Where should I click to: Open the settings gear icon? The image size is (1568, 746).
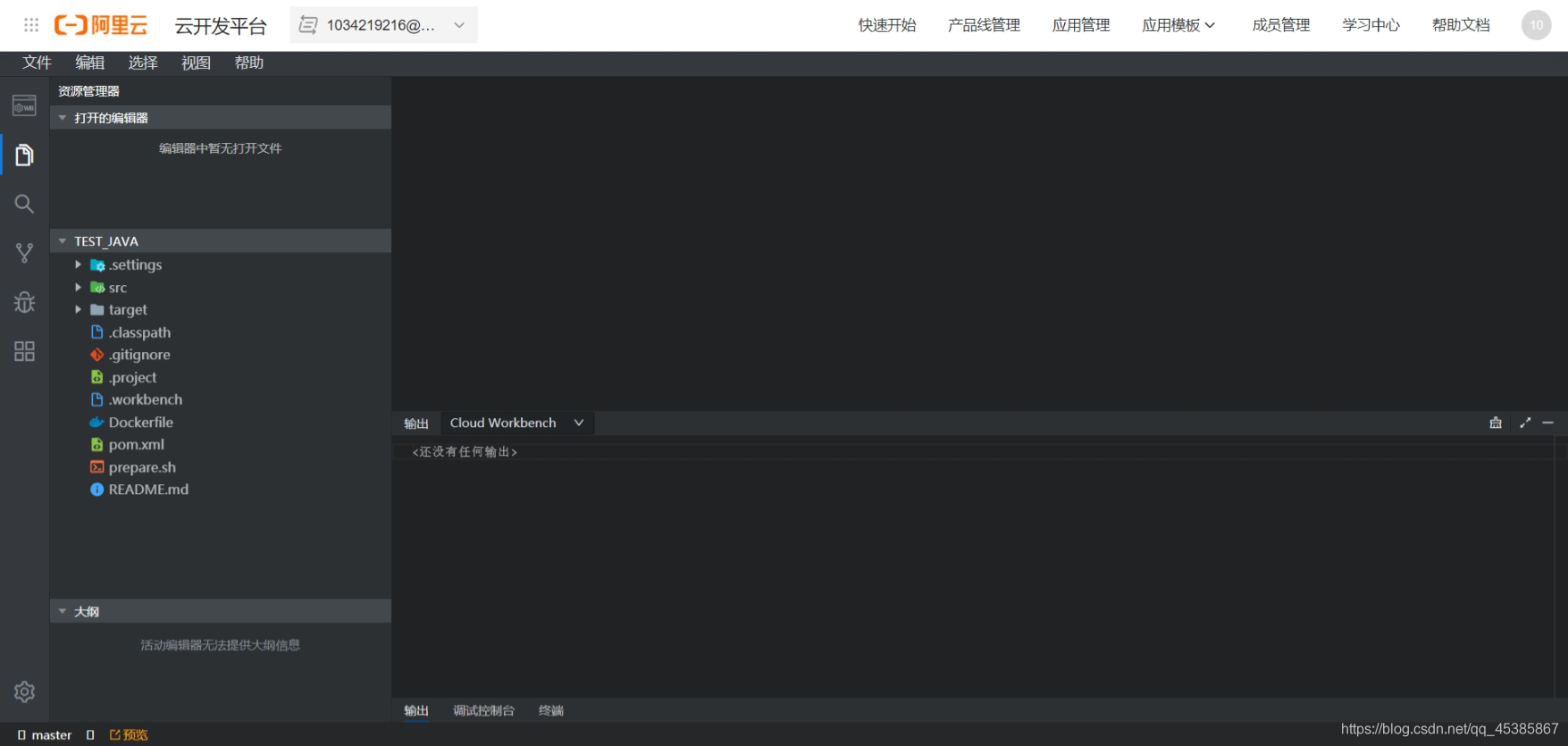pyautogui.click(x=24, y=692)
